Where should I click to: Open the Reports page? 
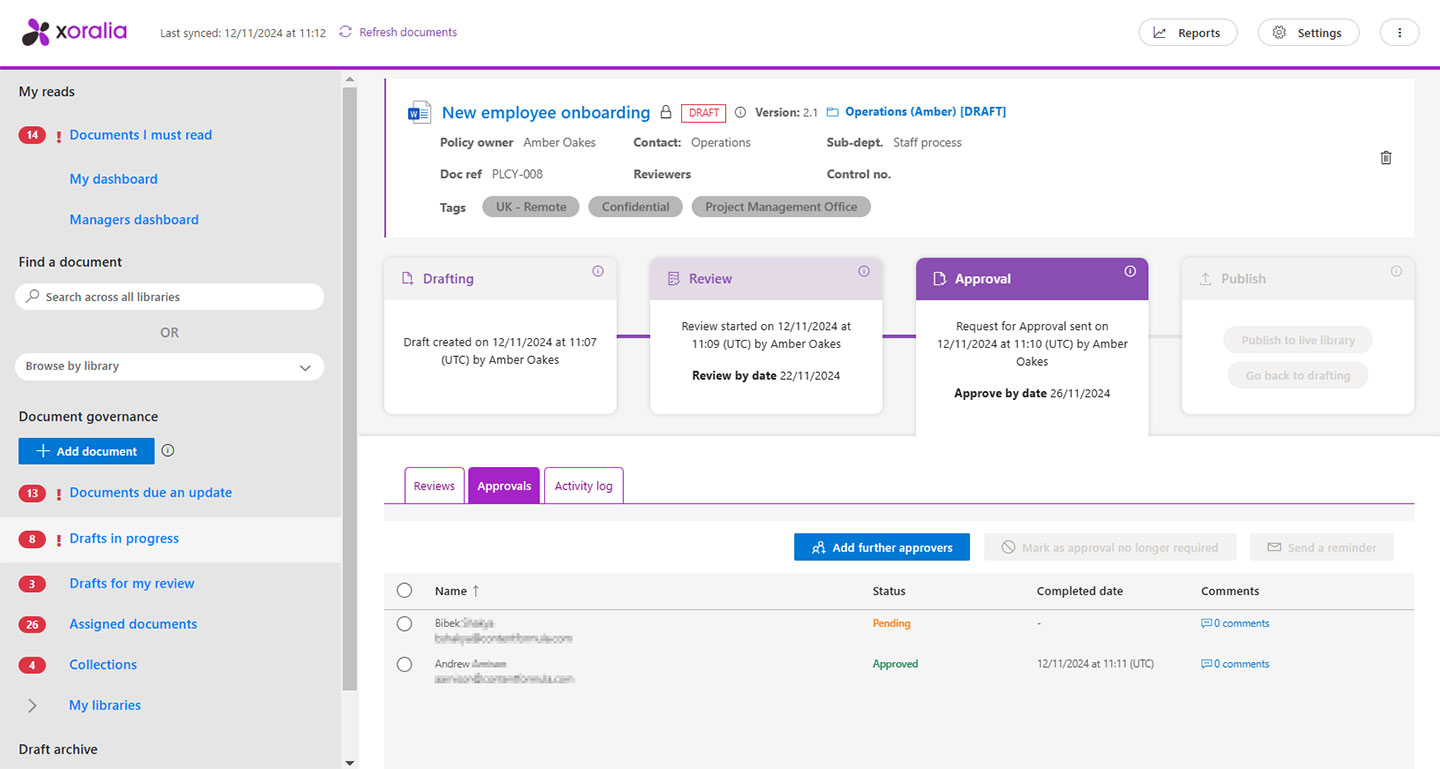click(1187, 33)
